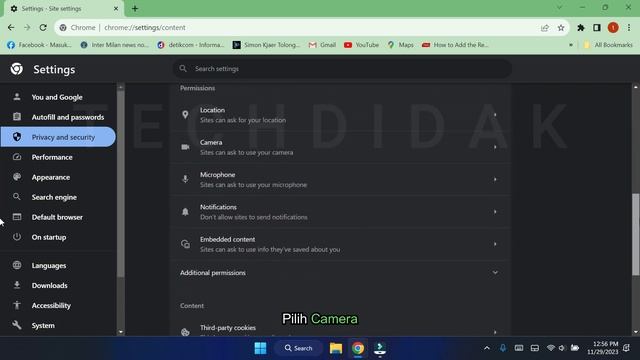
Task: Click the search magnifier in Search settings
Action: (183, 69)
